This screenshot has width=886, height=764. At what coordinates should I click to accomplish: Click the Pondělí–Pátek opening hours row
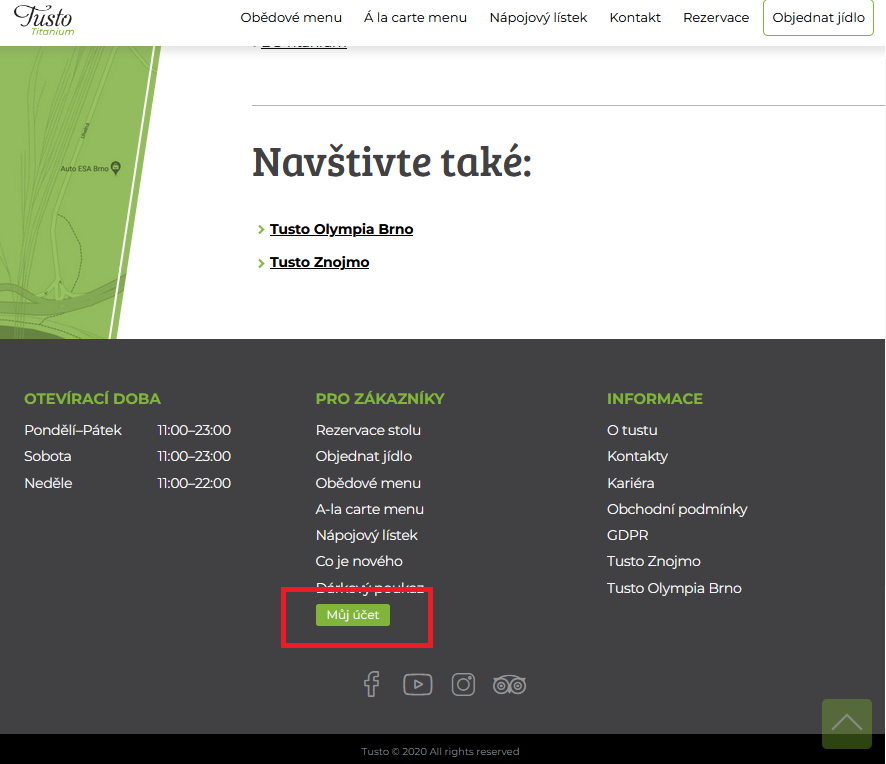(127, 430)
